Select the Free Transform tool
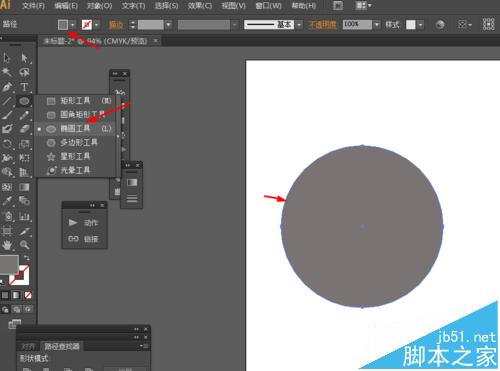Screen dimensions: 500x371 pyautogui.click(x=24, y=158)
